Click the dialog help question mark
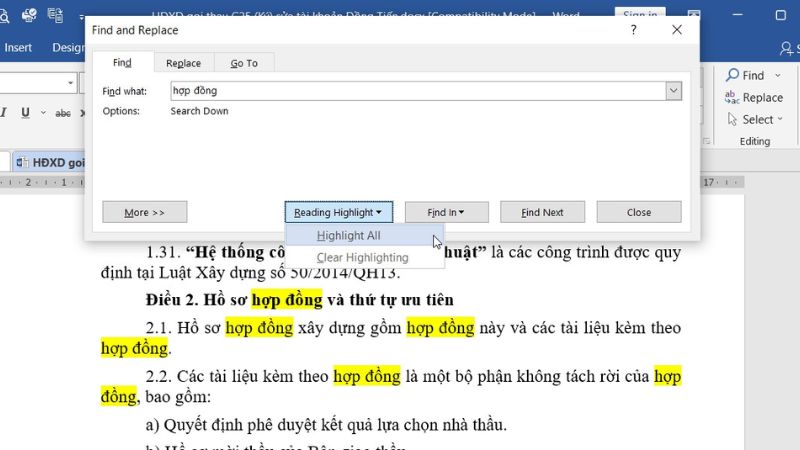The height and width of the screenshot is (450, 800). click(633, 30)
